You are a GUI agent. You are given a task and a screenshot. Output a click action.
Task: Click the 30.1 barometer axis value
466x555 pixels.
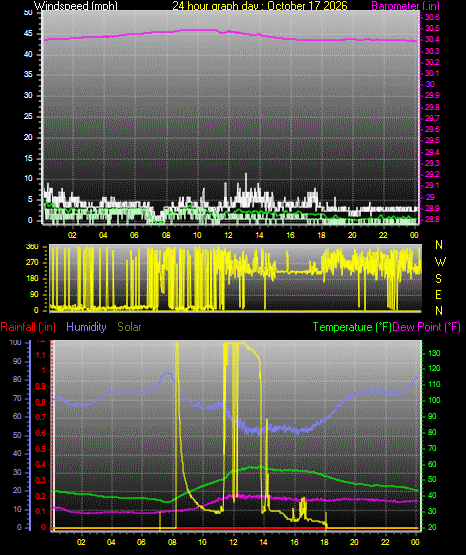pyautogui.click(x=432, y=73)
